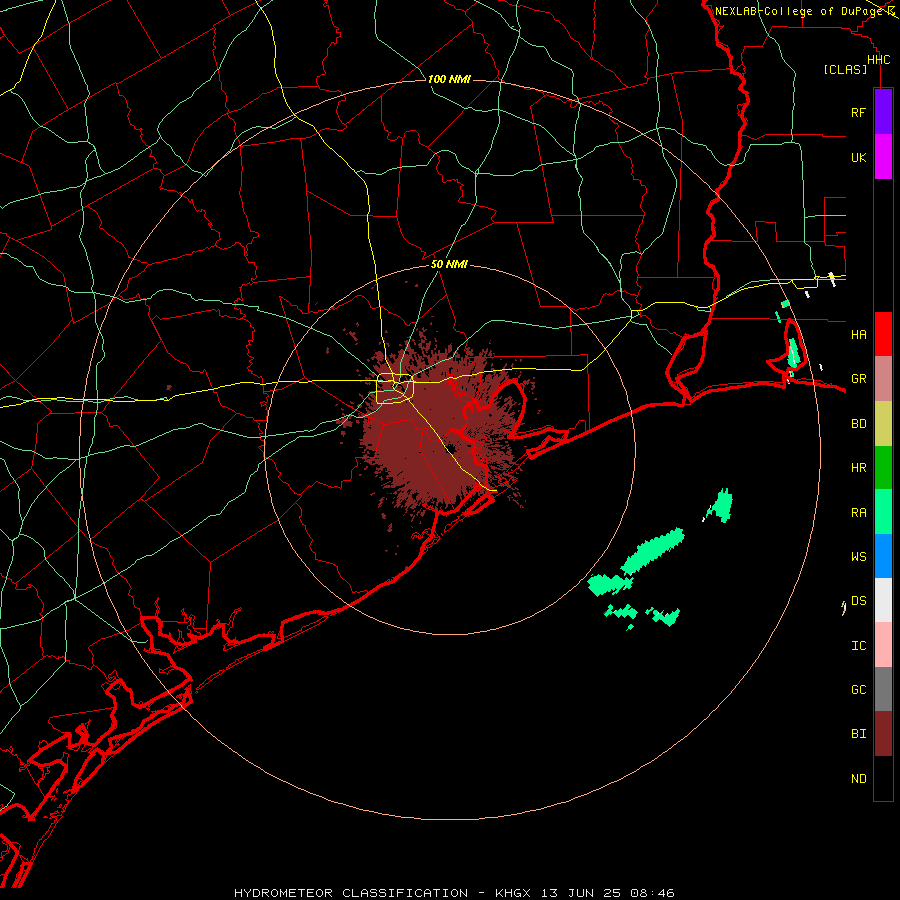Click the RA light green legend swatch
900x900 pixels.
(883, 512)
